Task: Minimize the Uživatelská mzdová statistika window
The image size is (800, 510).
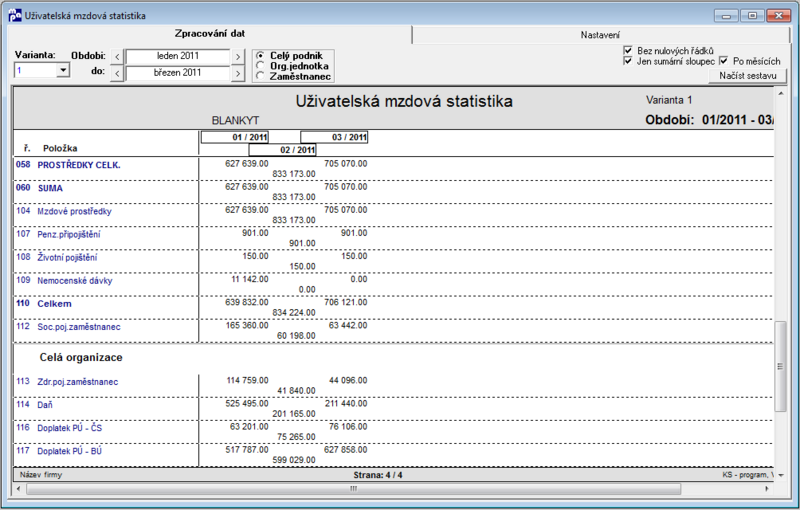Action: click(x=726, y=16)
